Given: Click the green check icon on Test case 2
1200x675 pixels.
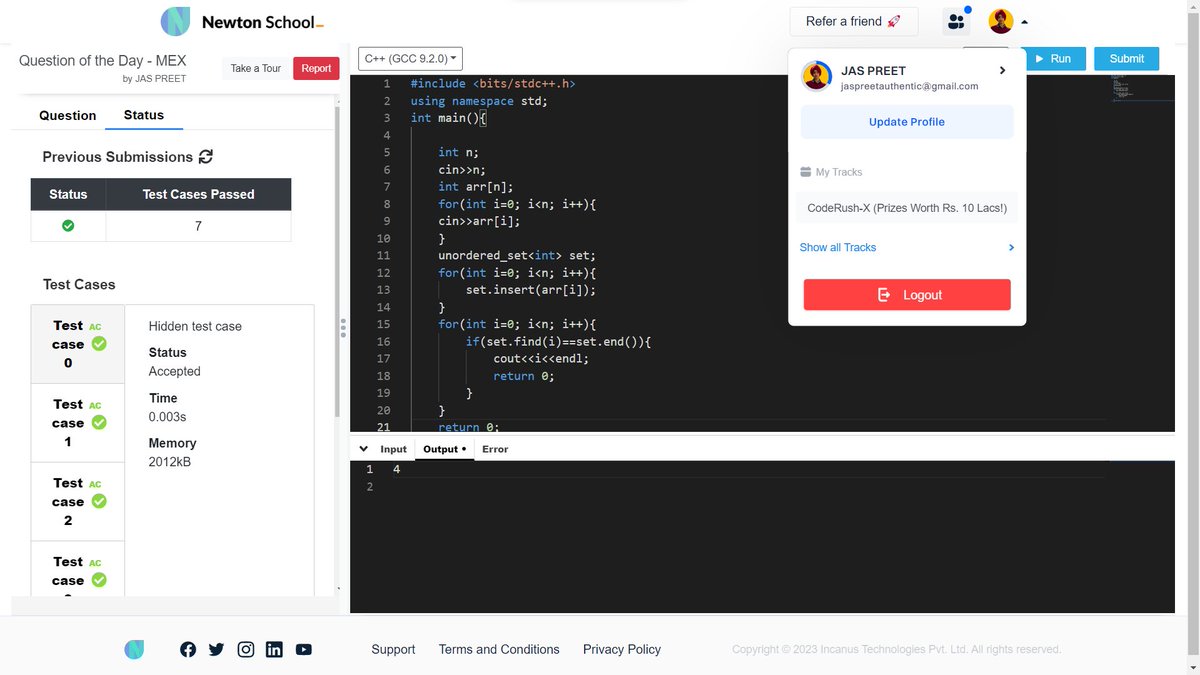Looking at the screenshot, I should coord(99,501).
